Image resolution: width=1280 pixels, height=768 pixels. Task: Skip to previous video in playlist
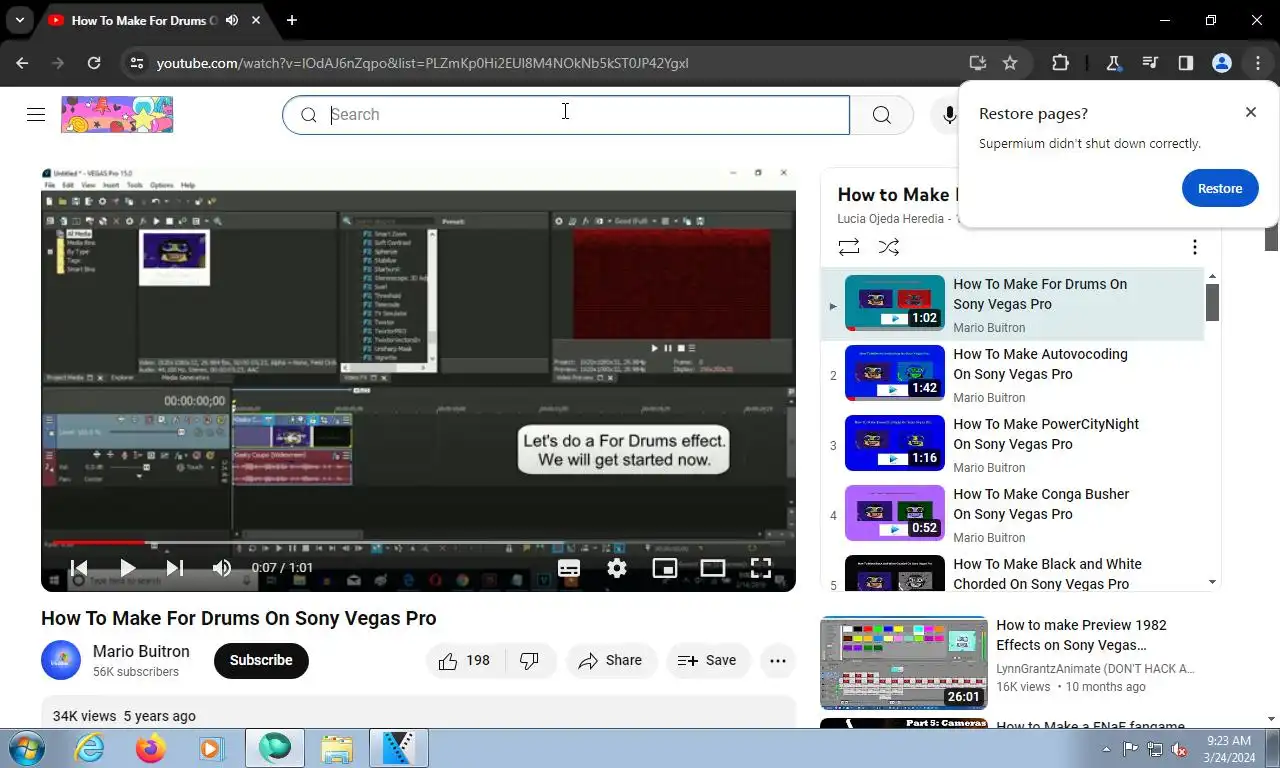[79, 568]
